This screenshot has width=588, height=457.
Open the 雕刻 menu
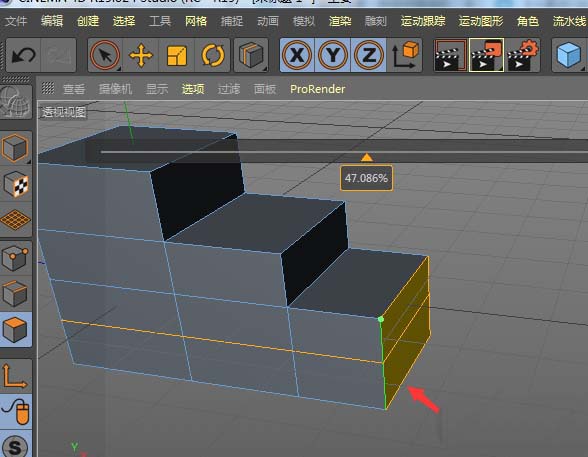[x=375, y=21]
